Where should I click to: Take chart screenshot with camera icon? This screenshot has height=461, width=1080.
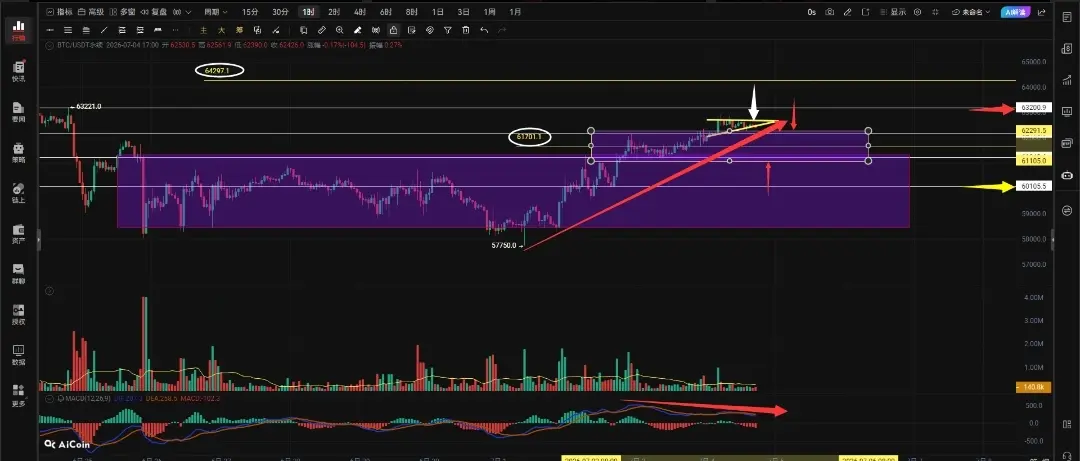[x=830, y=12]
